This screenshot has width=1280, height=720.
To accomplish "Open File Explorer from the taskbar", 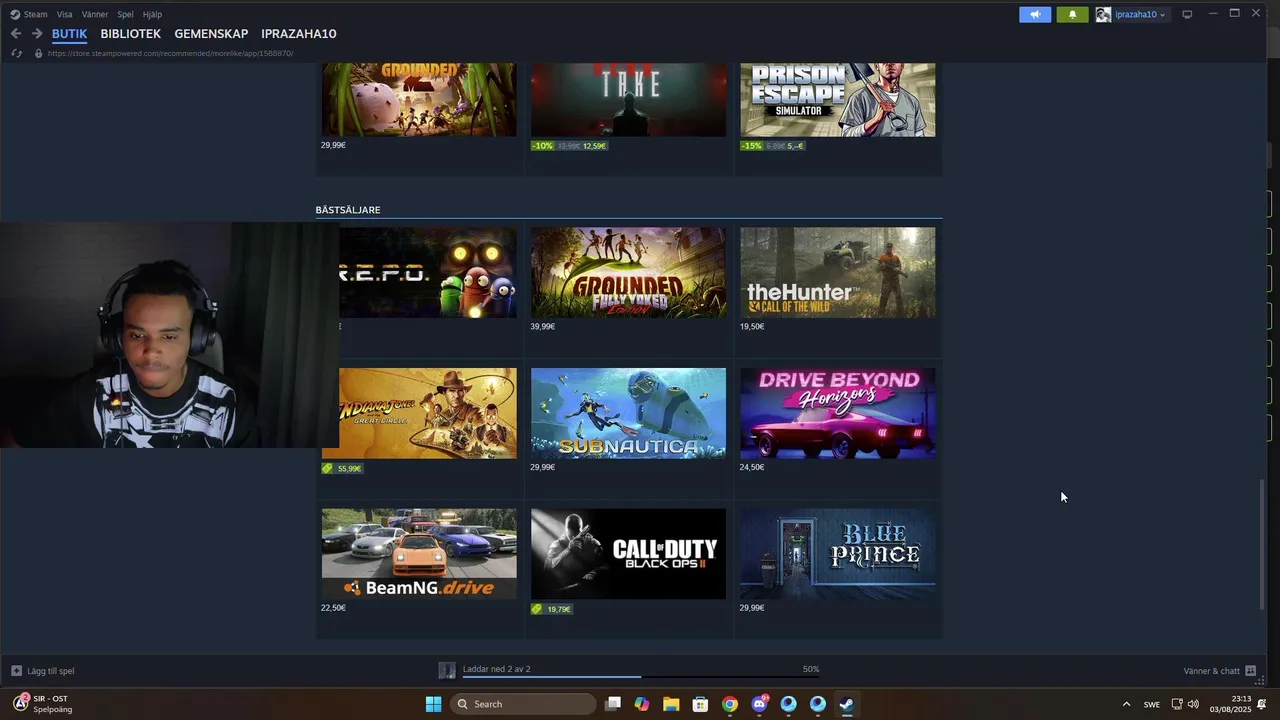I will point(671,704).
